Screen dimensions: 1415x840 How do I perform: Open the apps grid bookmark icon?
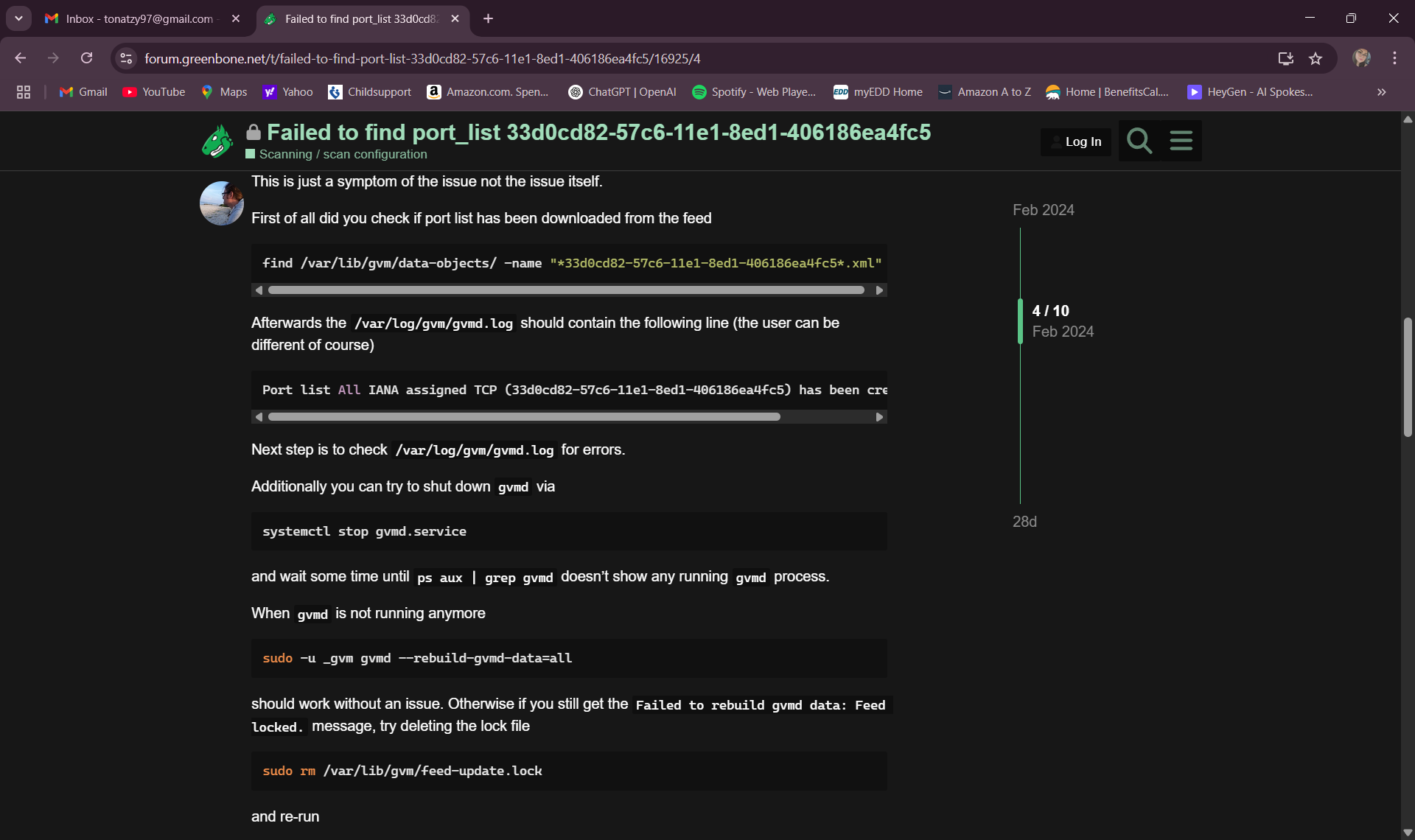click(x=24, y=92)
